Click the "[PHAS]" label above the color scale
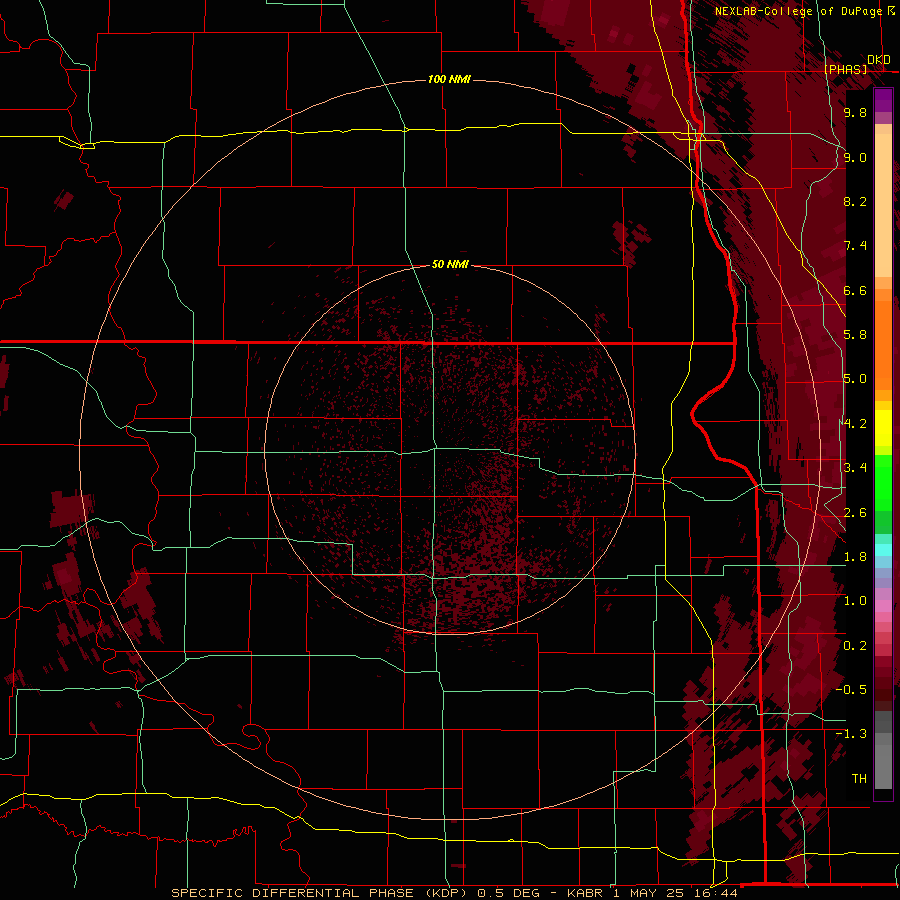The height and width of the screenshot is (900, 900). point(845,69)
